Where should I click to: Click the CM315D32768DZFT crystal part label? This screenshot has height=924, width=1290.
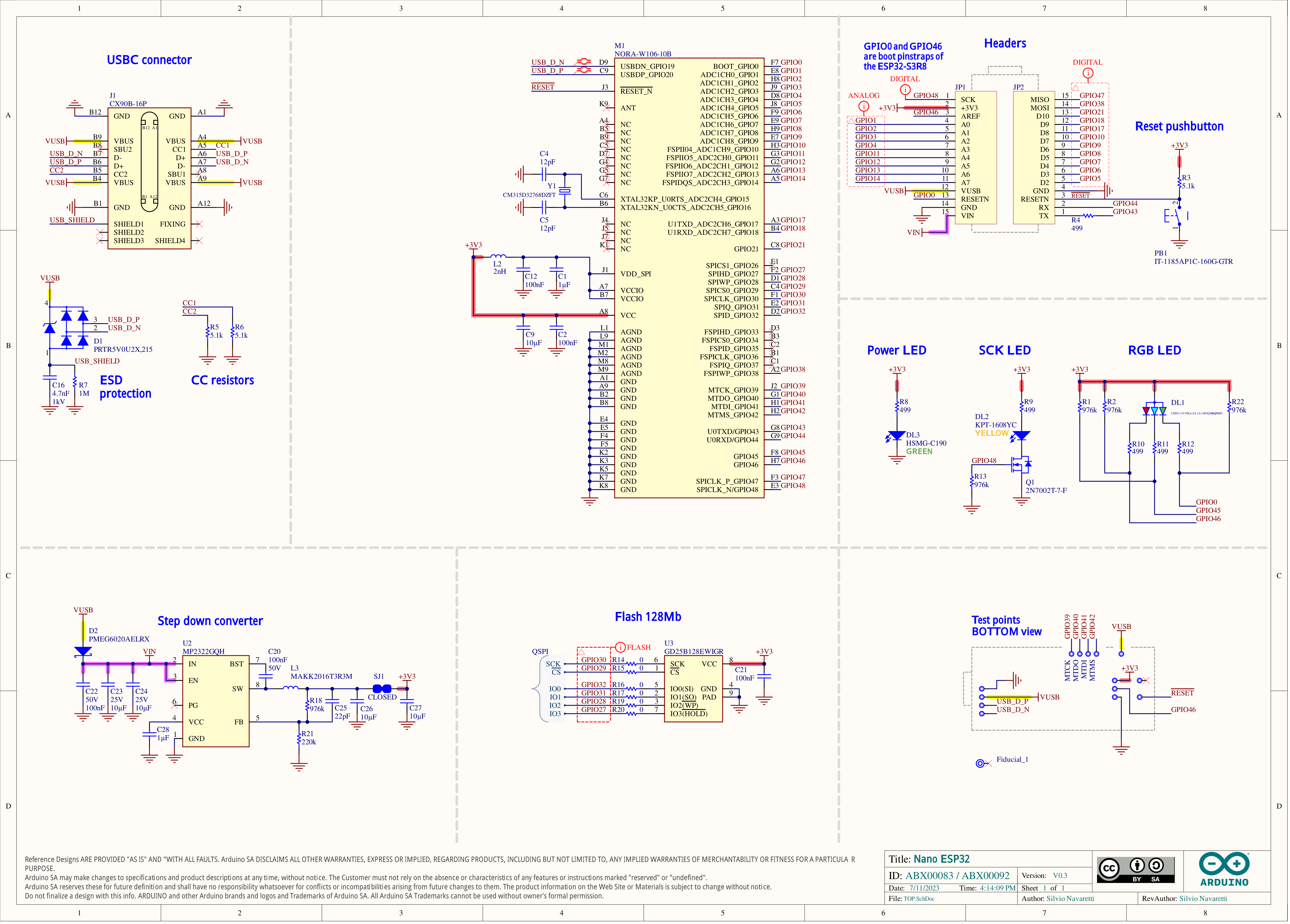(x=529, y=195)
